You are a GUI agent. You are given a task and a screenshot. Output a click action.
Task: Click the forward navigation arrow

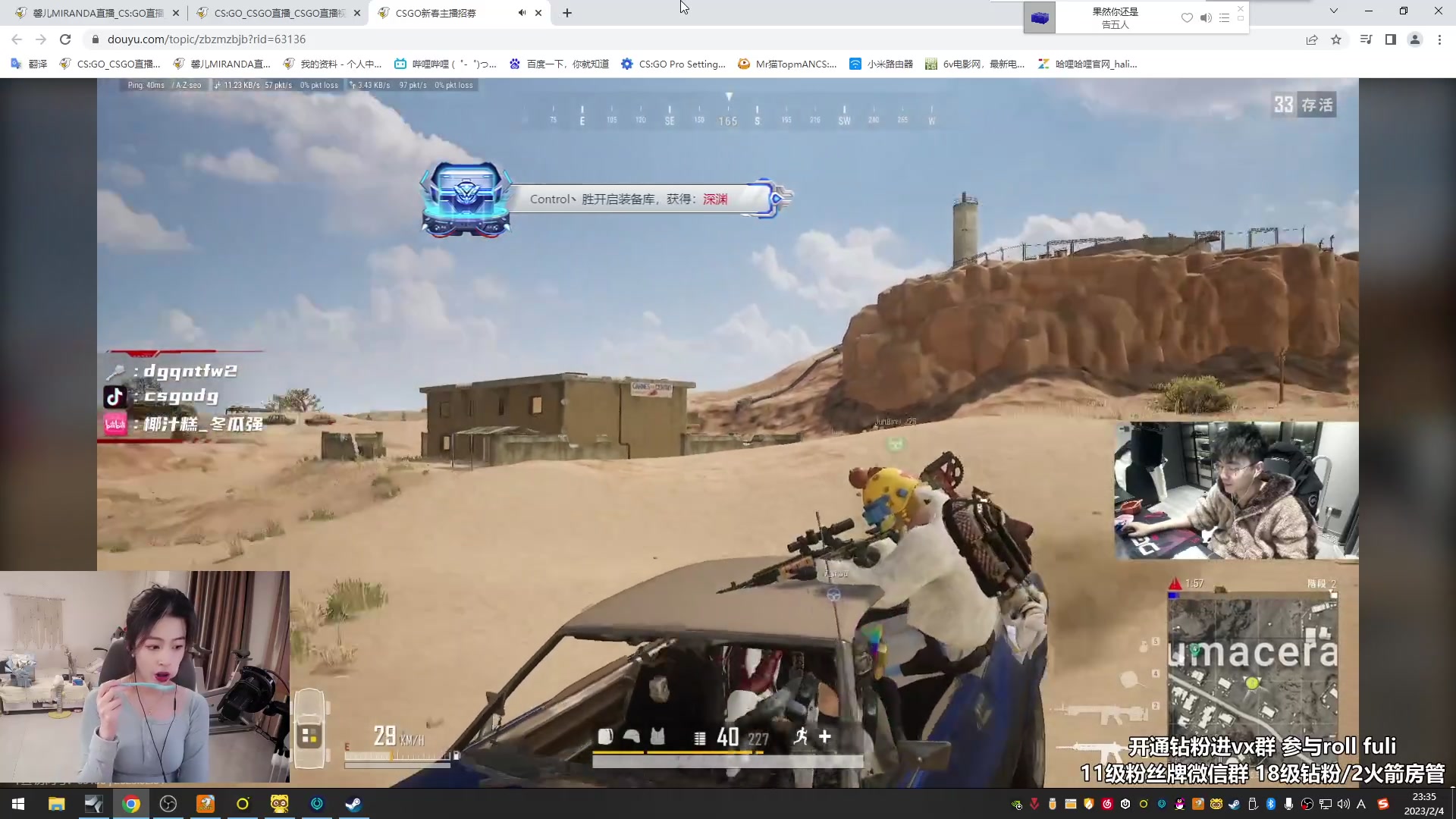coord(41,39)
